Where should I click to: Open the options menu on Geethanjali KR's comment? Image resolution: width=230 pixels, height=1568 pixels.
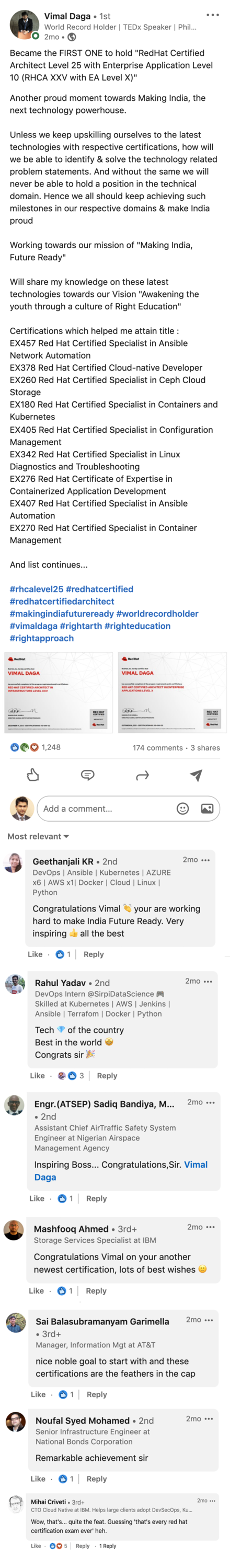tap(205, 859)
